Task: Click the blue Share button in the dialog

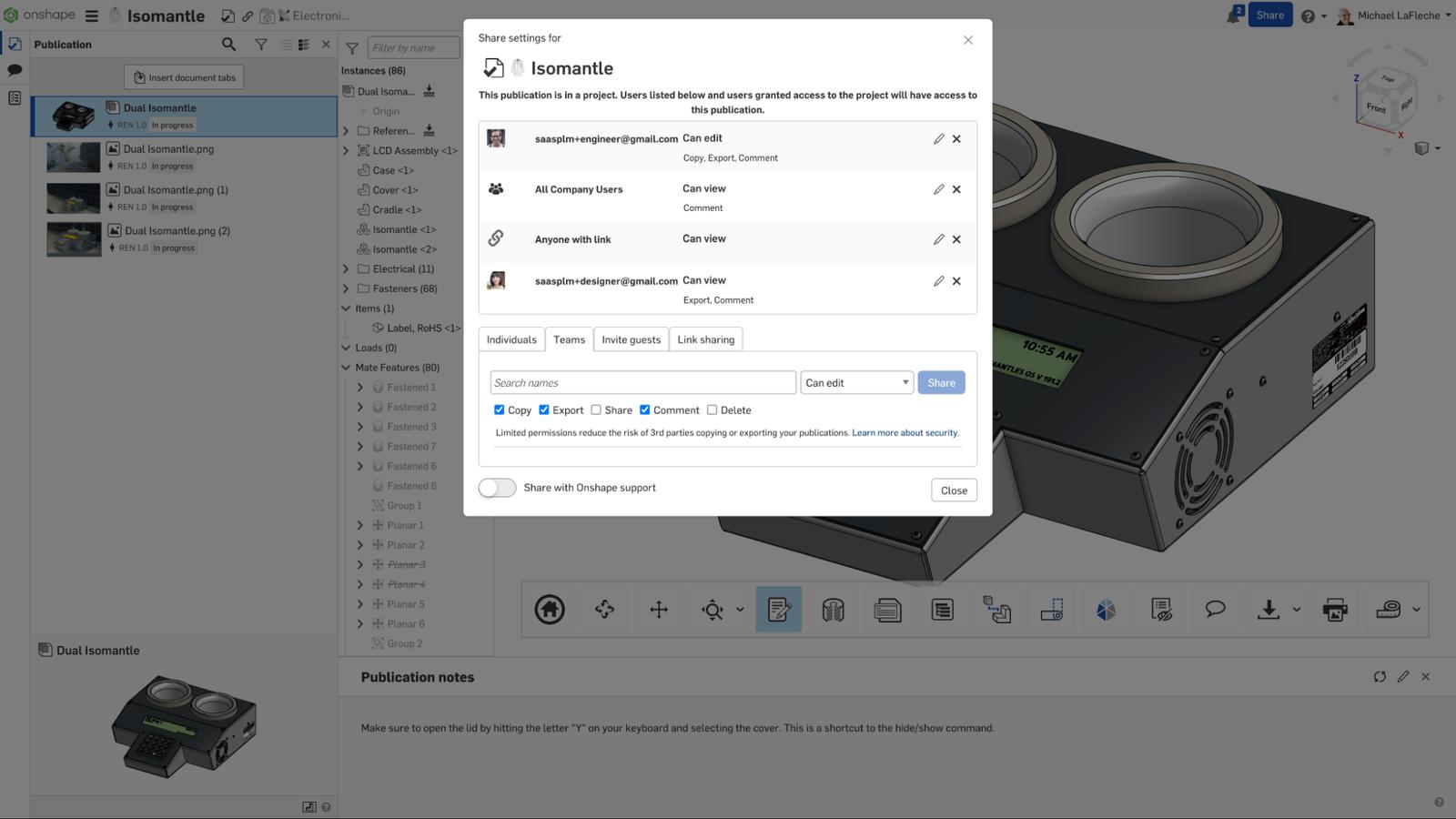Action: coord(941,382)
